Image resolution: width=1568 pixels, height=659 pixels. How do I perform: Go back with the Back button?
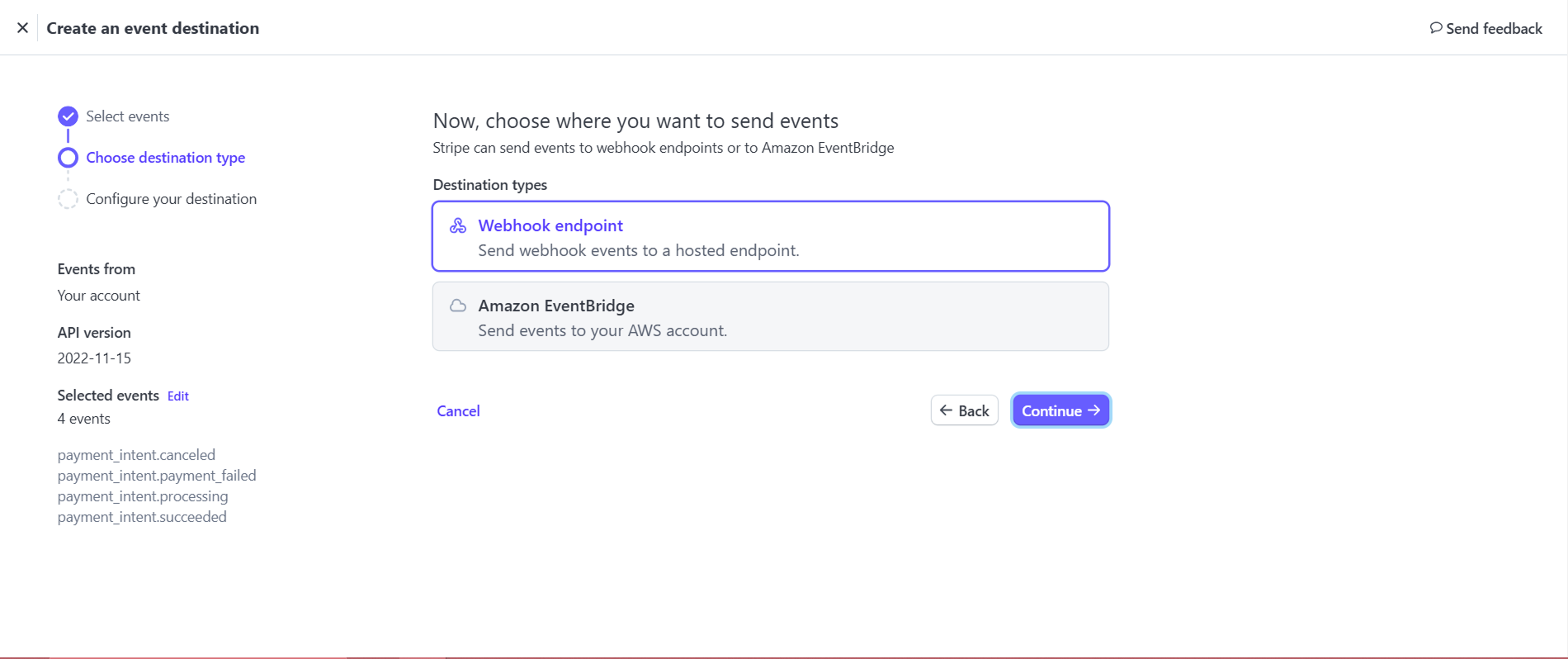965,410
